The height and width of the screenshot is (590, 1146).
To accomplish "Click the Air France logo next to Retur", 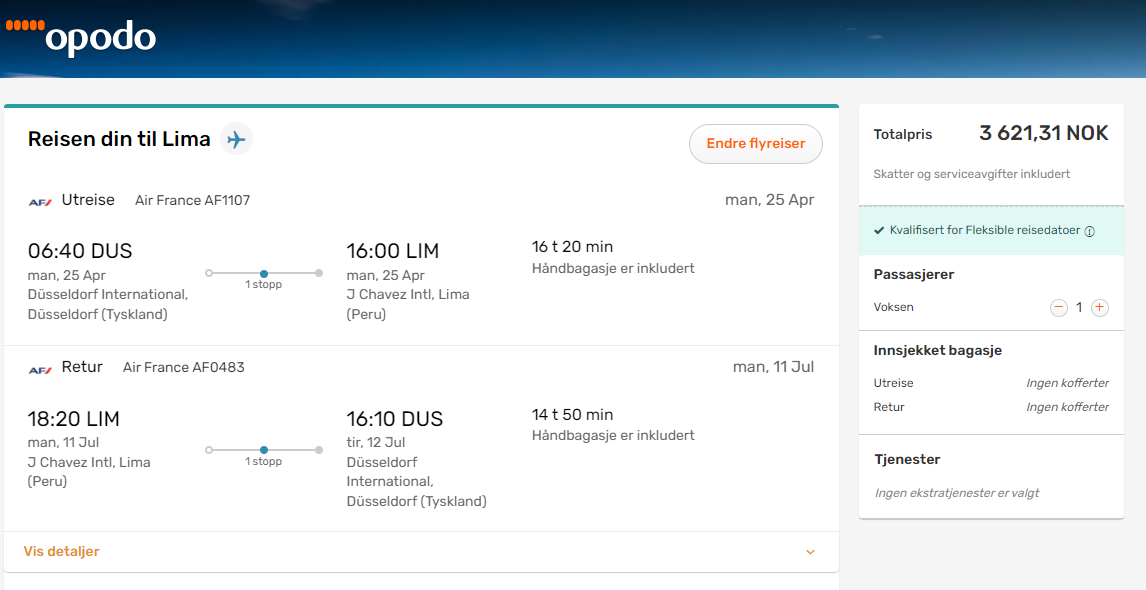I will [x=40, y=370].
